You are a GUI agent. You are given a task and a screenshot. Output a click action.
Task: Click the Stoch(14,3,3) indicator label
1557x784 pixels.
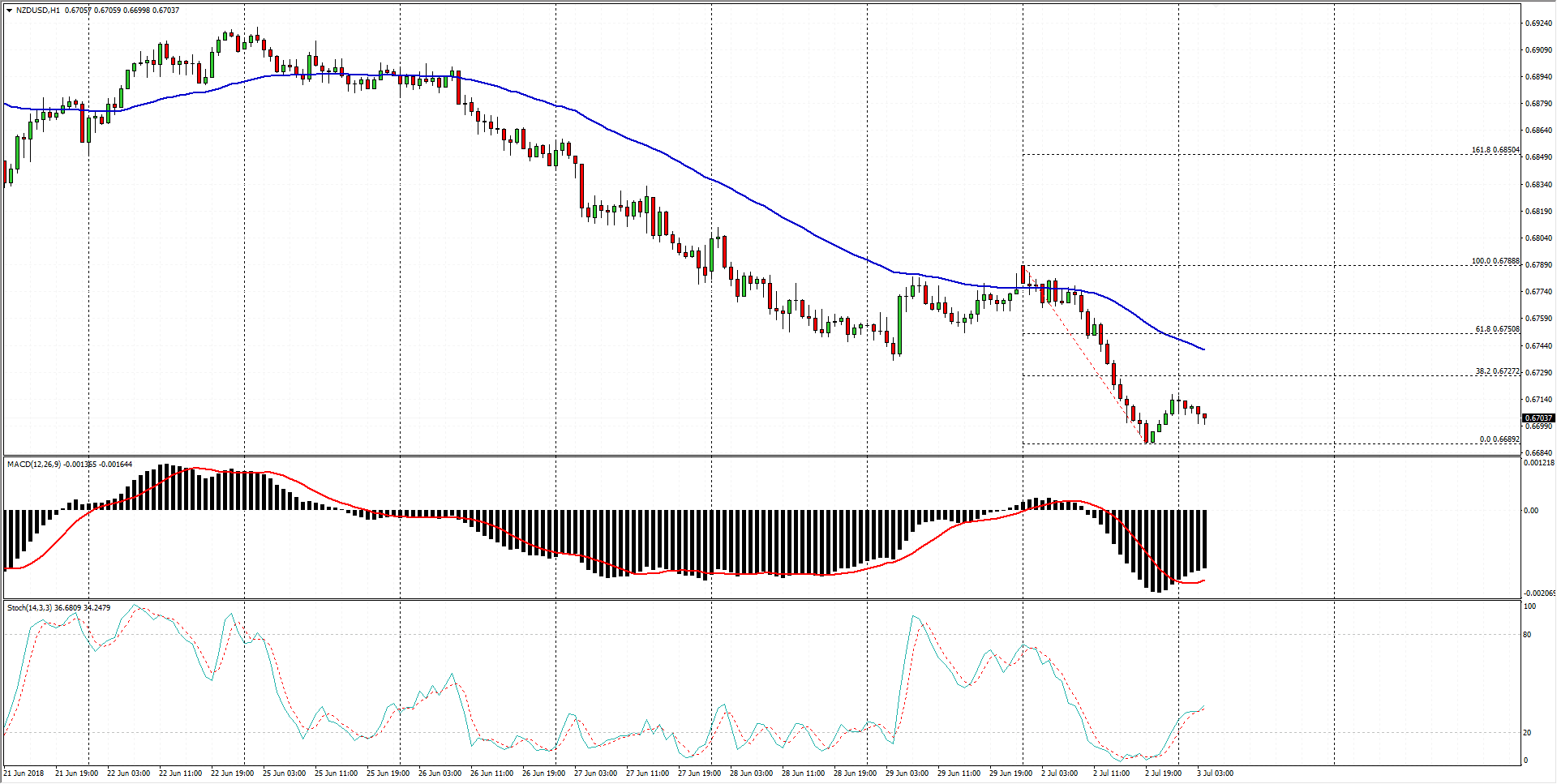[30, 608]
